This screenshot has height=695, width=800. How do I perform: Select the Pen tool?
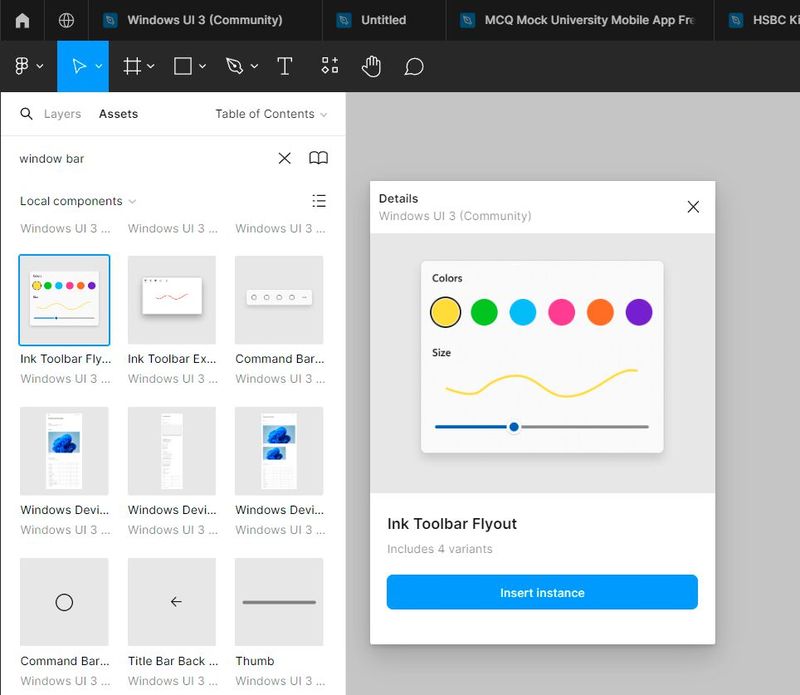pyautogui.click(x=234, y=66)
